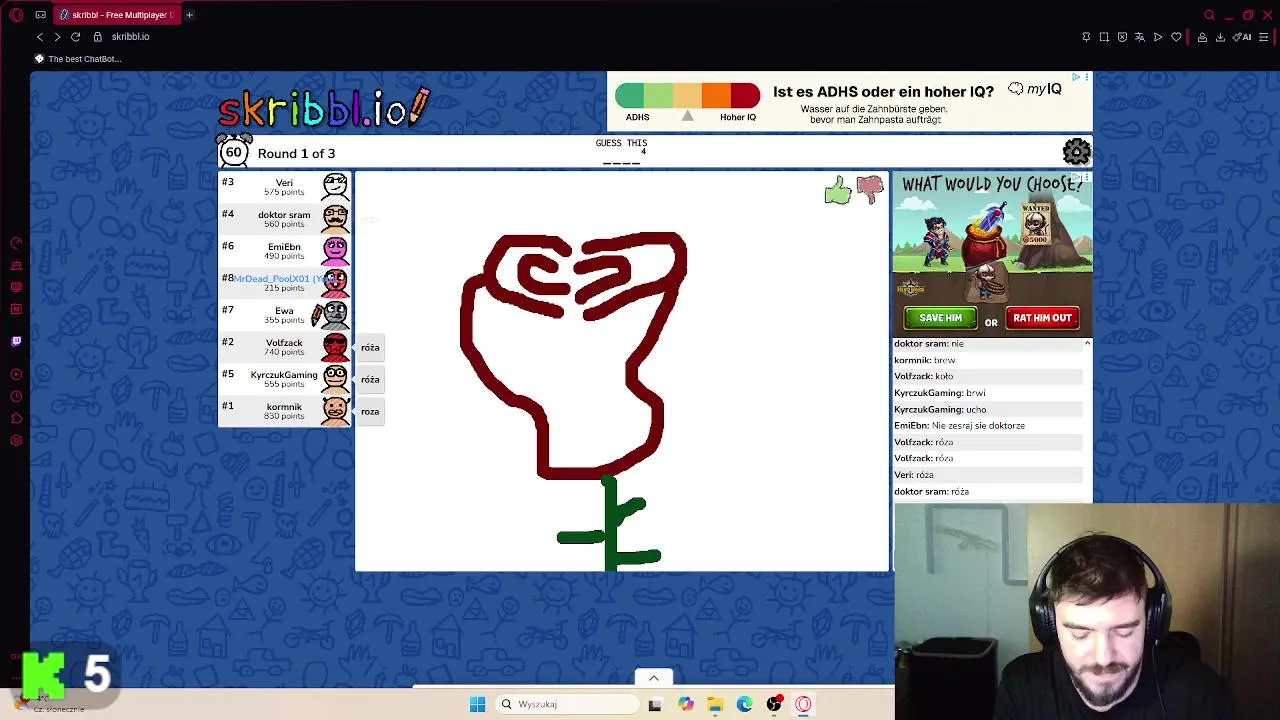The image size is (1280, 720).
Task: Reload the skribbl.io page
Action: 75,37
